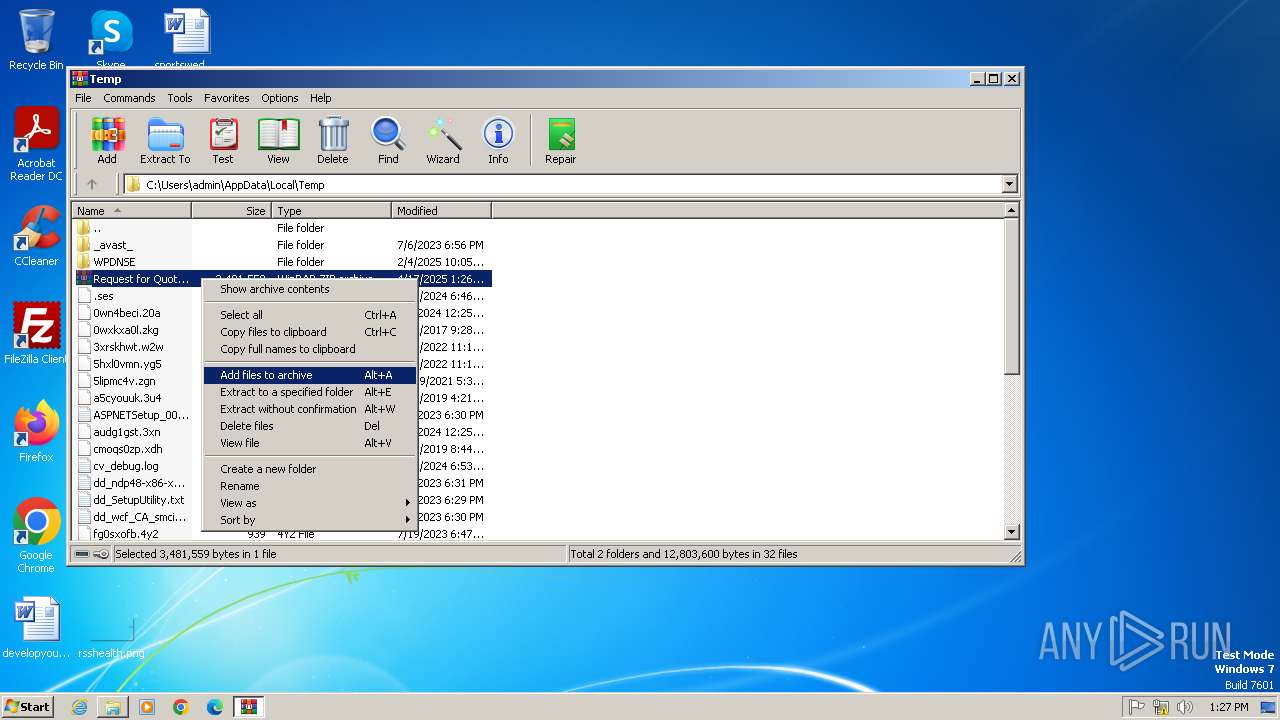
Task: Click the Action Center flag tray icon
Action: 1136,707
